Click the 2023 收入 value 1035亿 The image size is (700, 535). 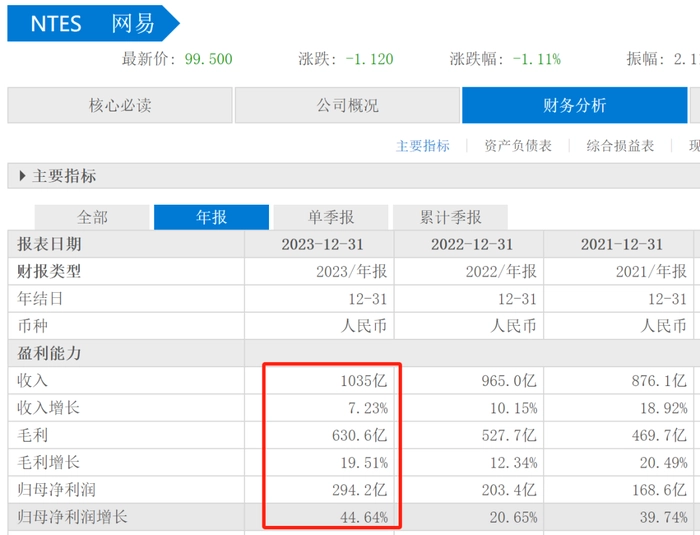coord(363,381)
